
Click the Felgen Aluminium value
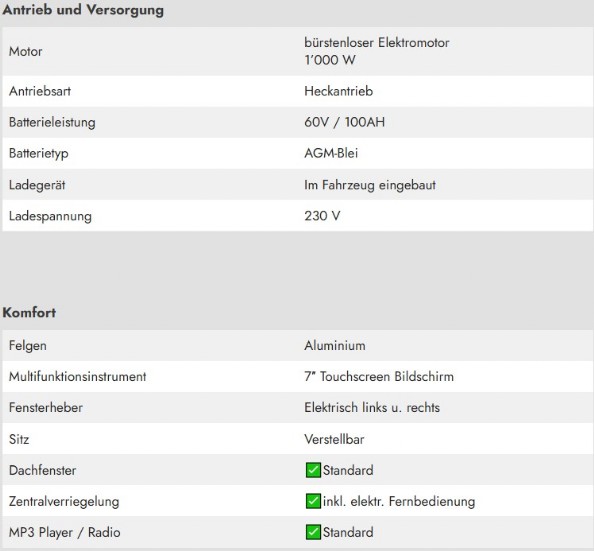pyautogui.click(x=335, y=346)
